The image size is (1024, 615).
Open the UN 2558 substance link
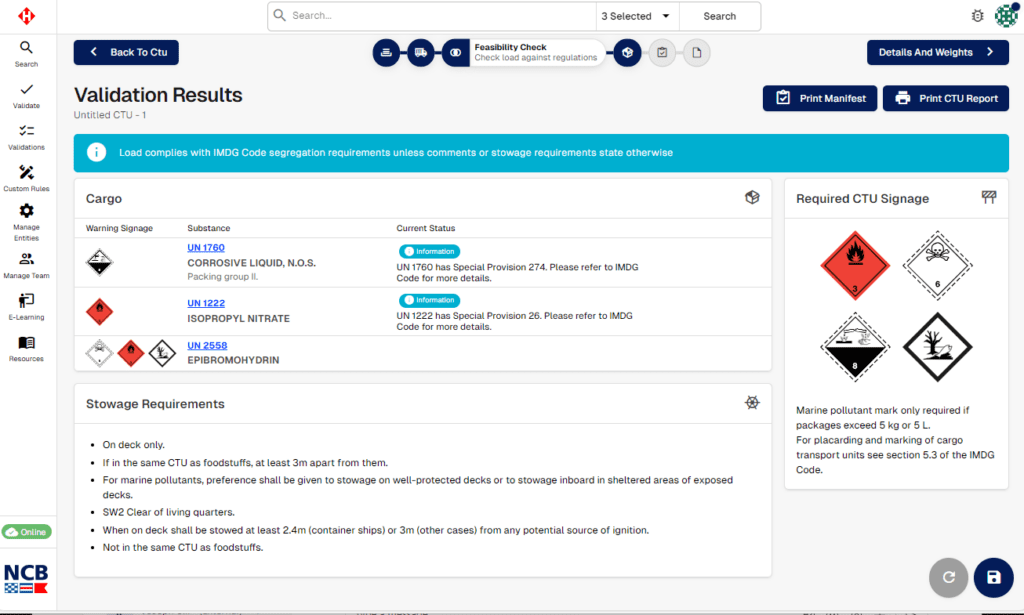[206, 346]
